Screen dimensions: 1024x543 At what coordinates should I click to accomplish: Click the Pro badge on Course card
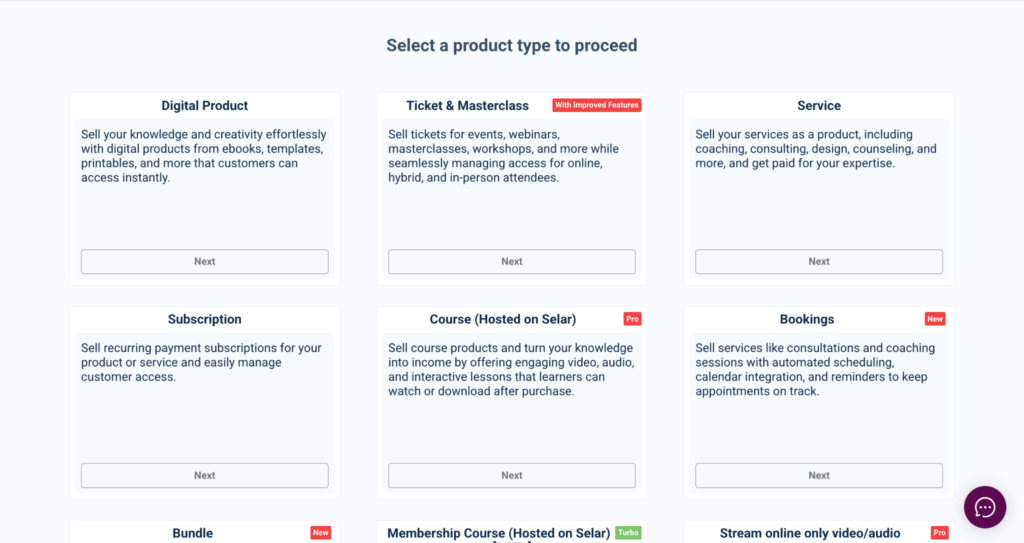tap(632, 319)
